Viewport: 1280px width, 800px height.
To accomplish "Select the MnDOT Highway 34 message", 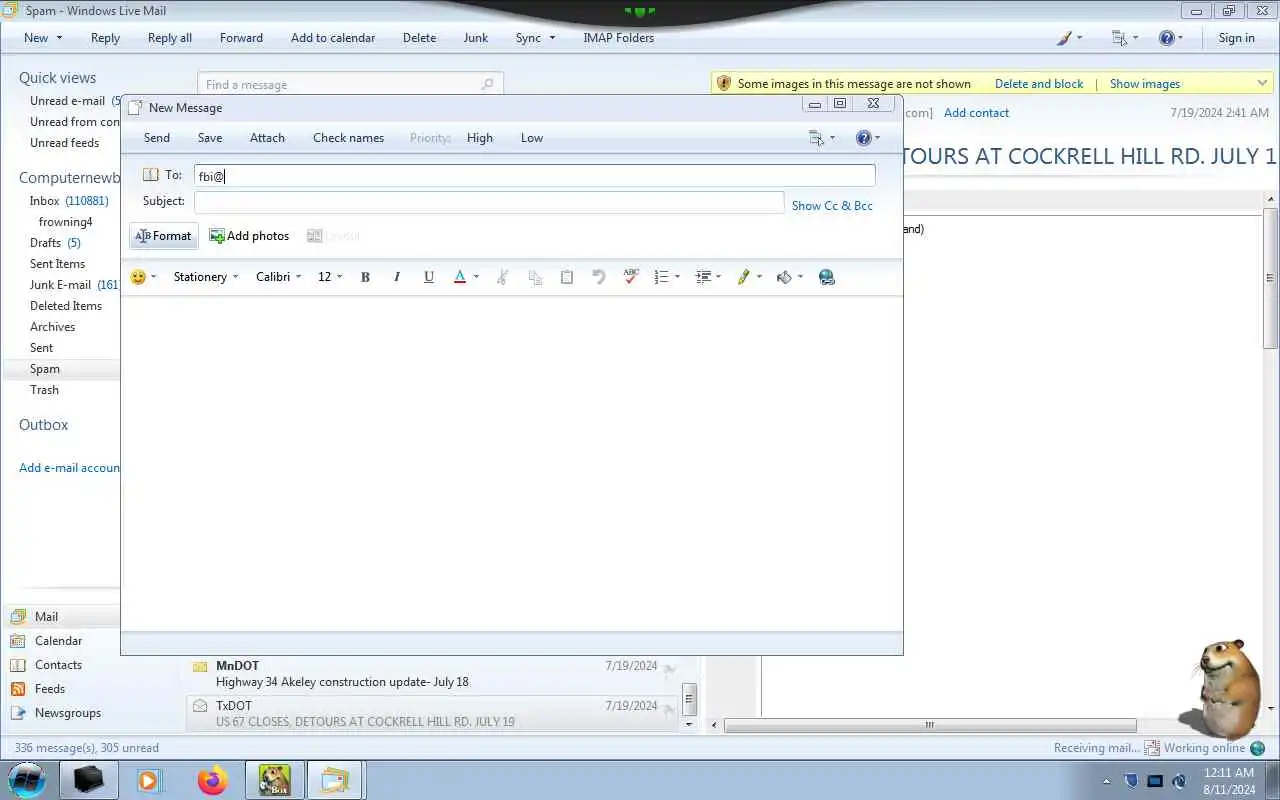I will pos(432,674).
